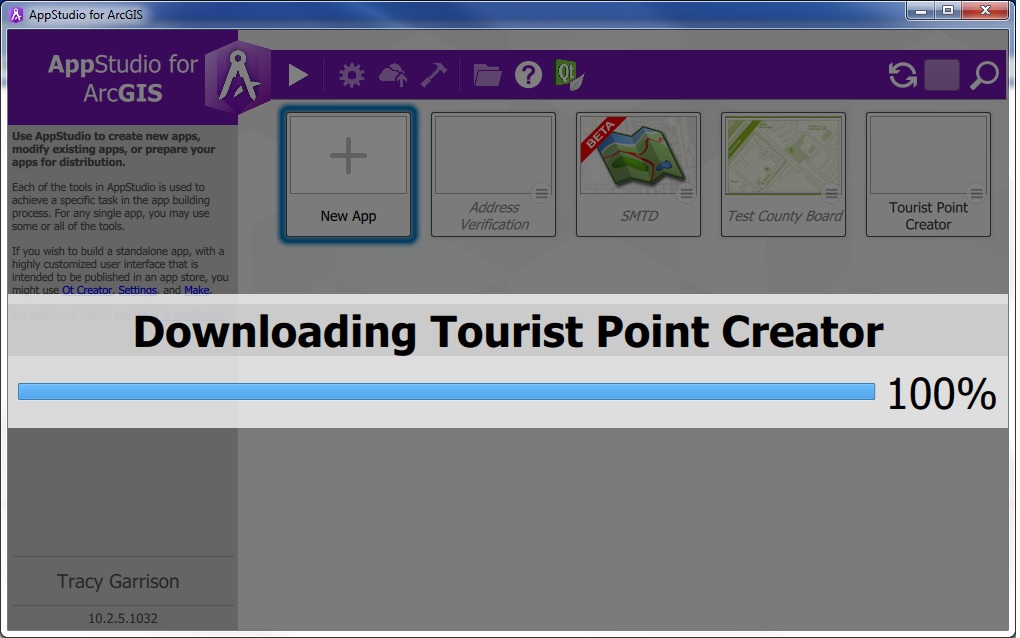Click the user avatar square in toolbar
This screenshot has width=1020, height=638.
942,75
